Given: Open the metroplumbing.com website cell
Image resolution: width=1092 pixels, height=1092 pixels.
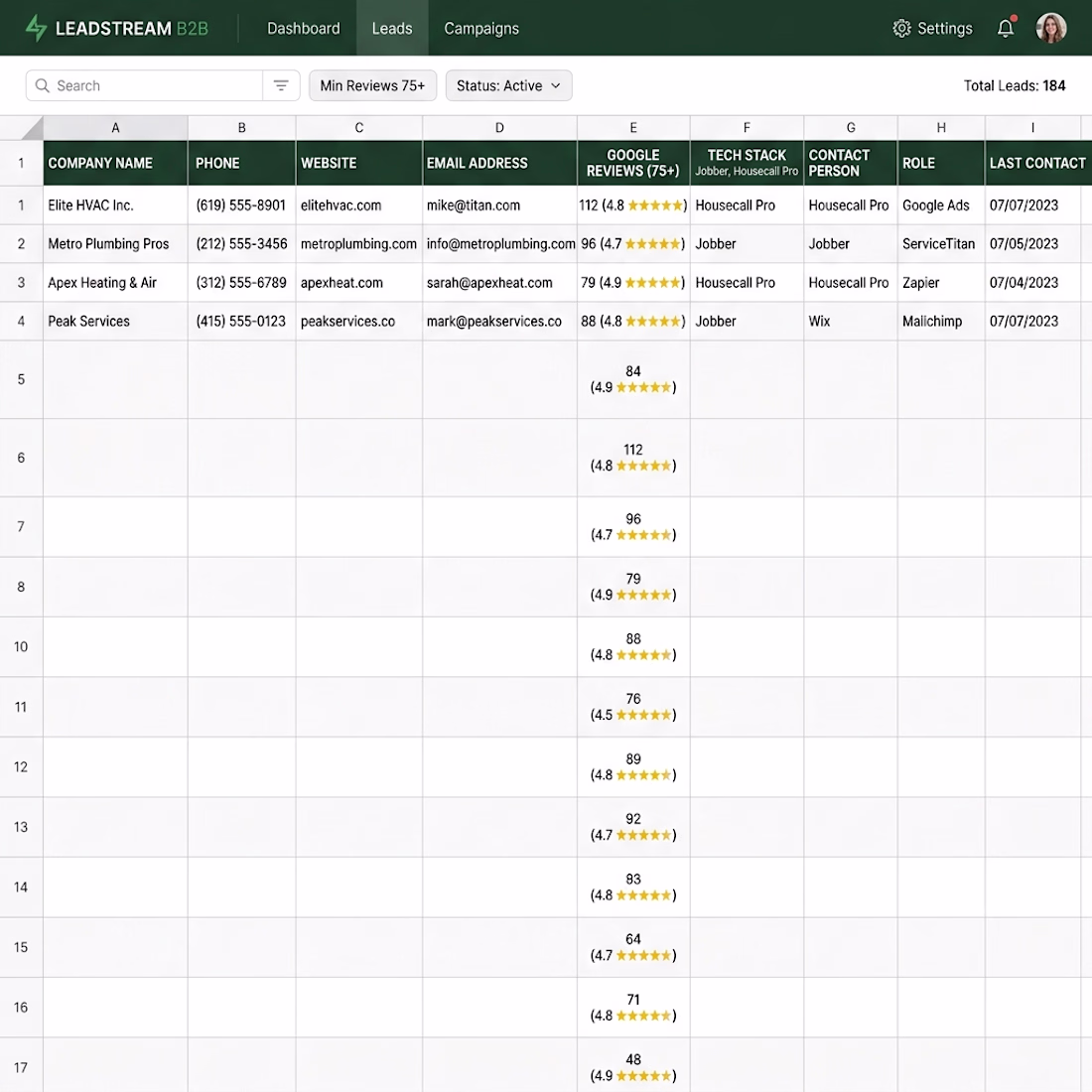Looking at the screenshot, I should coord(358,244).
